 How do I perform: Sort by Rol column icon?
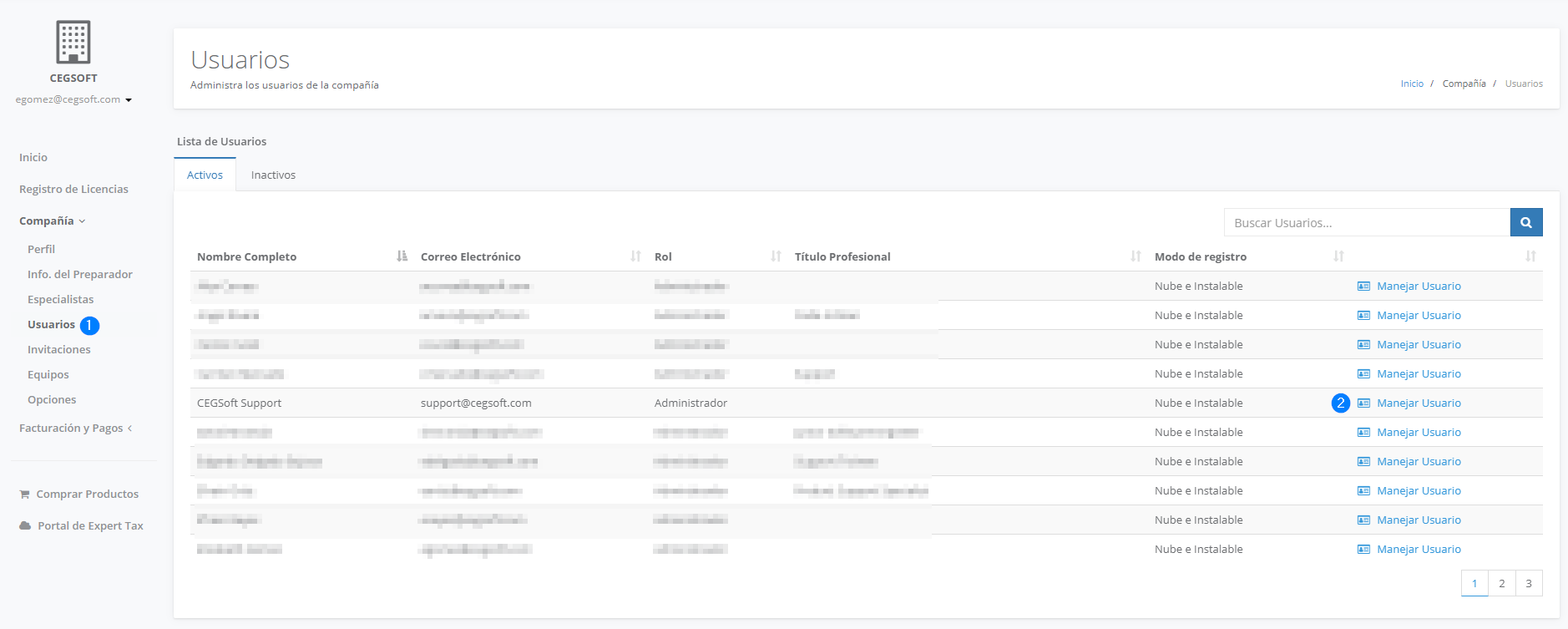776,256
